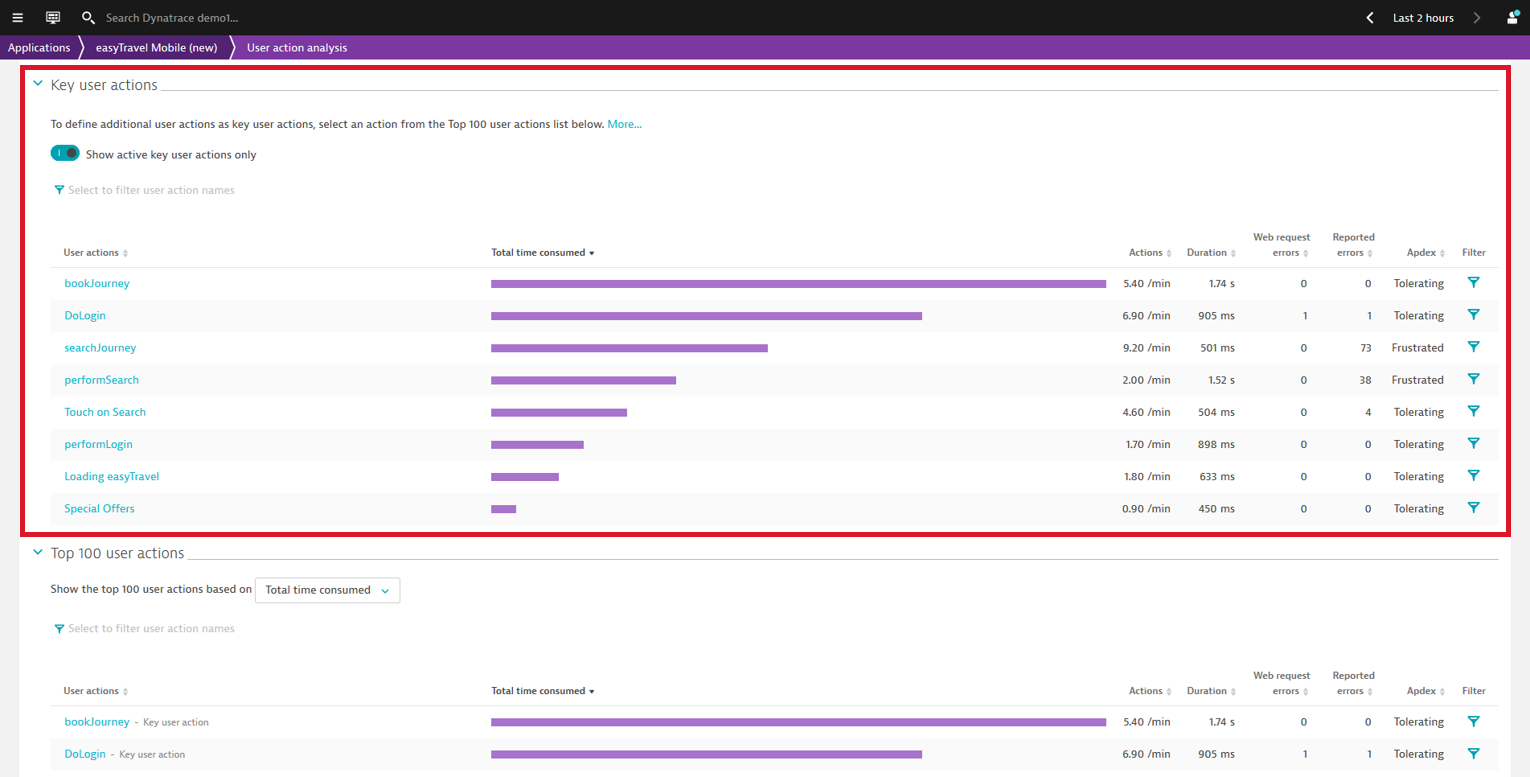Open DoLogin in Top 100 list
1530x777 pixels.
click(85, 754)
